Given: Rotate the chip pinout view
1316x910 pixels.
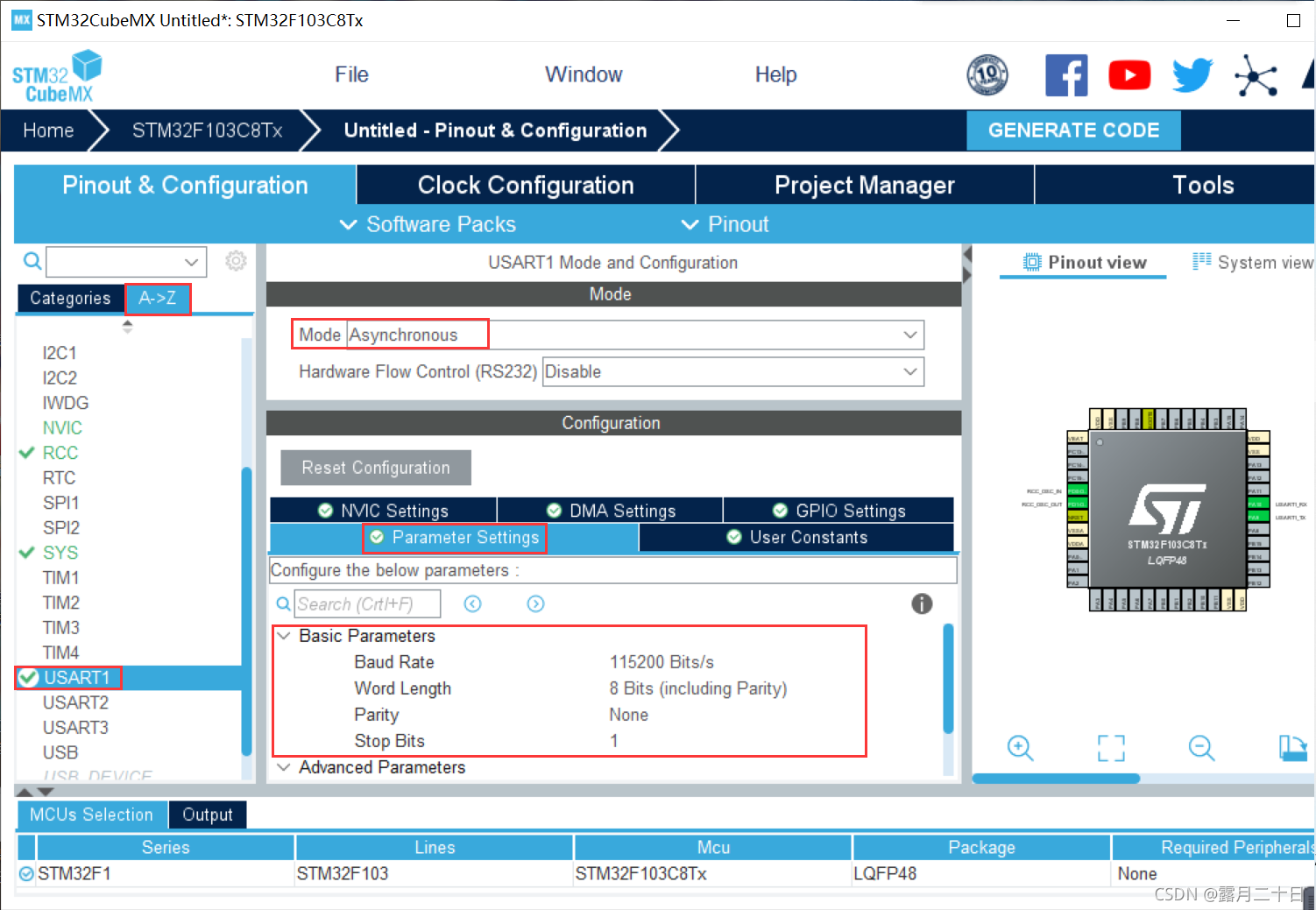Looking at the screenshot, I should click(1293, 748).
